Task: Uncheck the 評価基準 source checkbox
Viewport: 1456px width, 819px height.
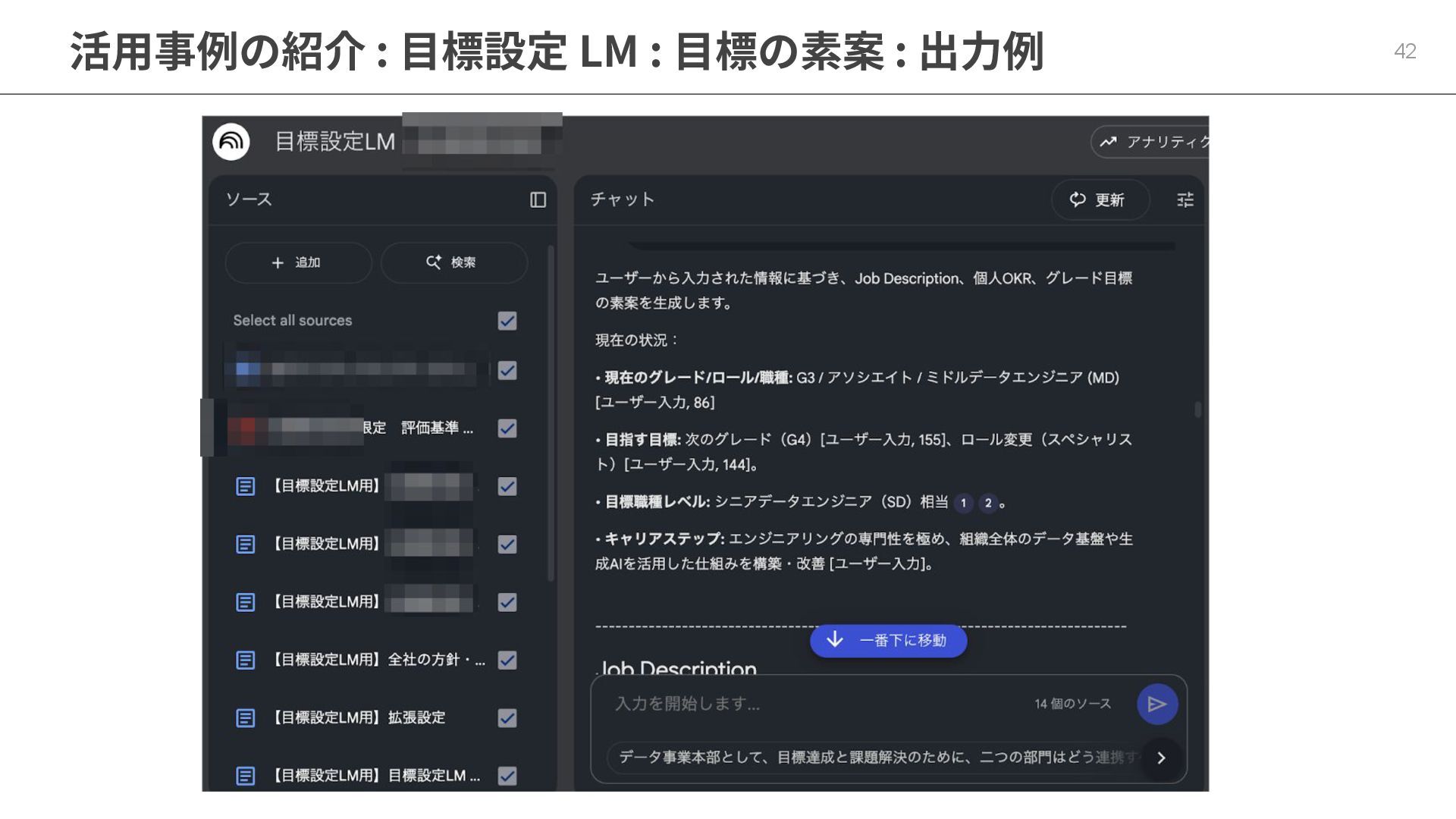Action: [507, 428]
